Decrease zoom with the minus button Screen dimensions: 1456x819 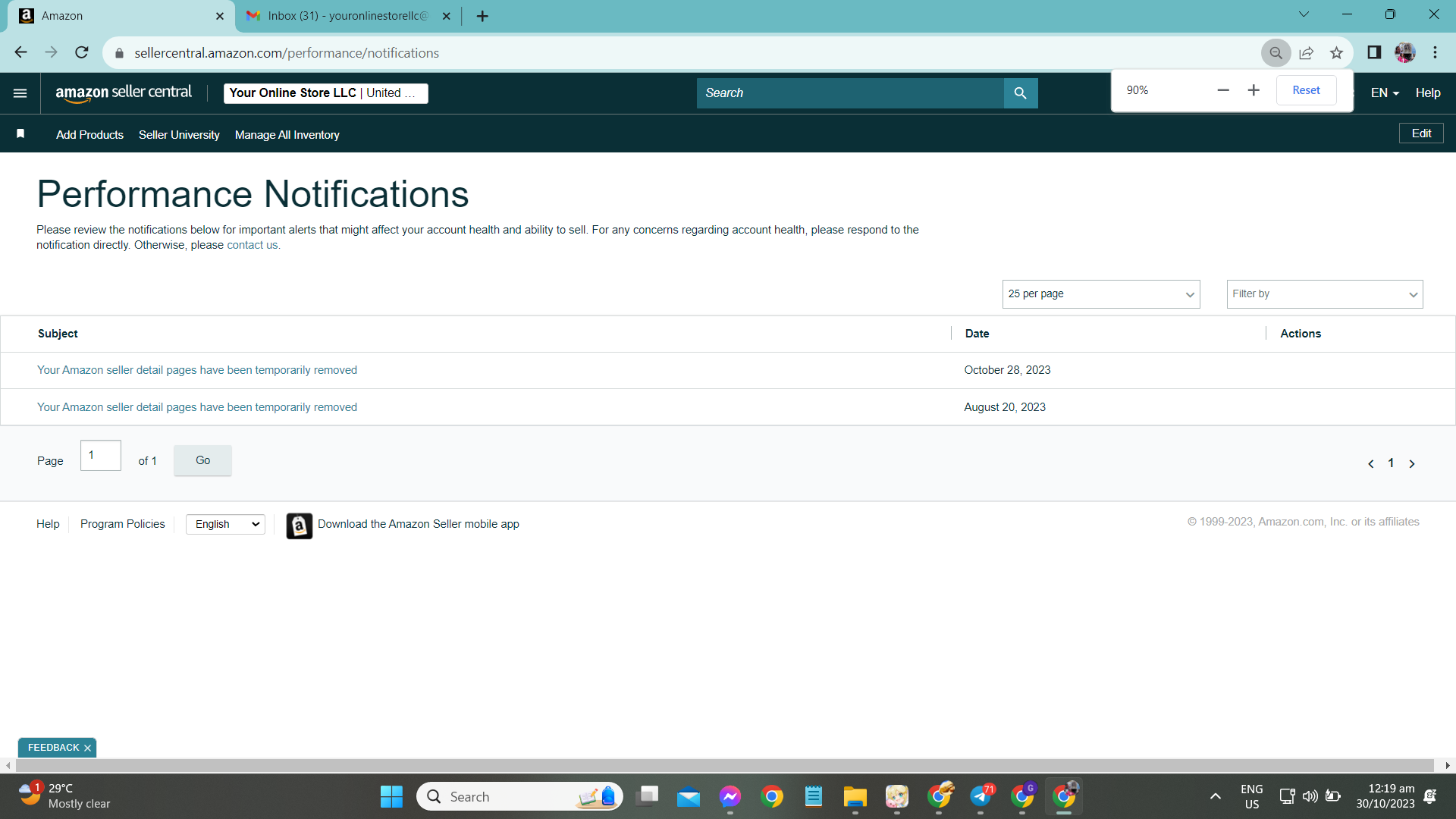pos(1223,90)
